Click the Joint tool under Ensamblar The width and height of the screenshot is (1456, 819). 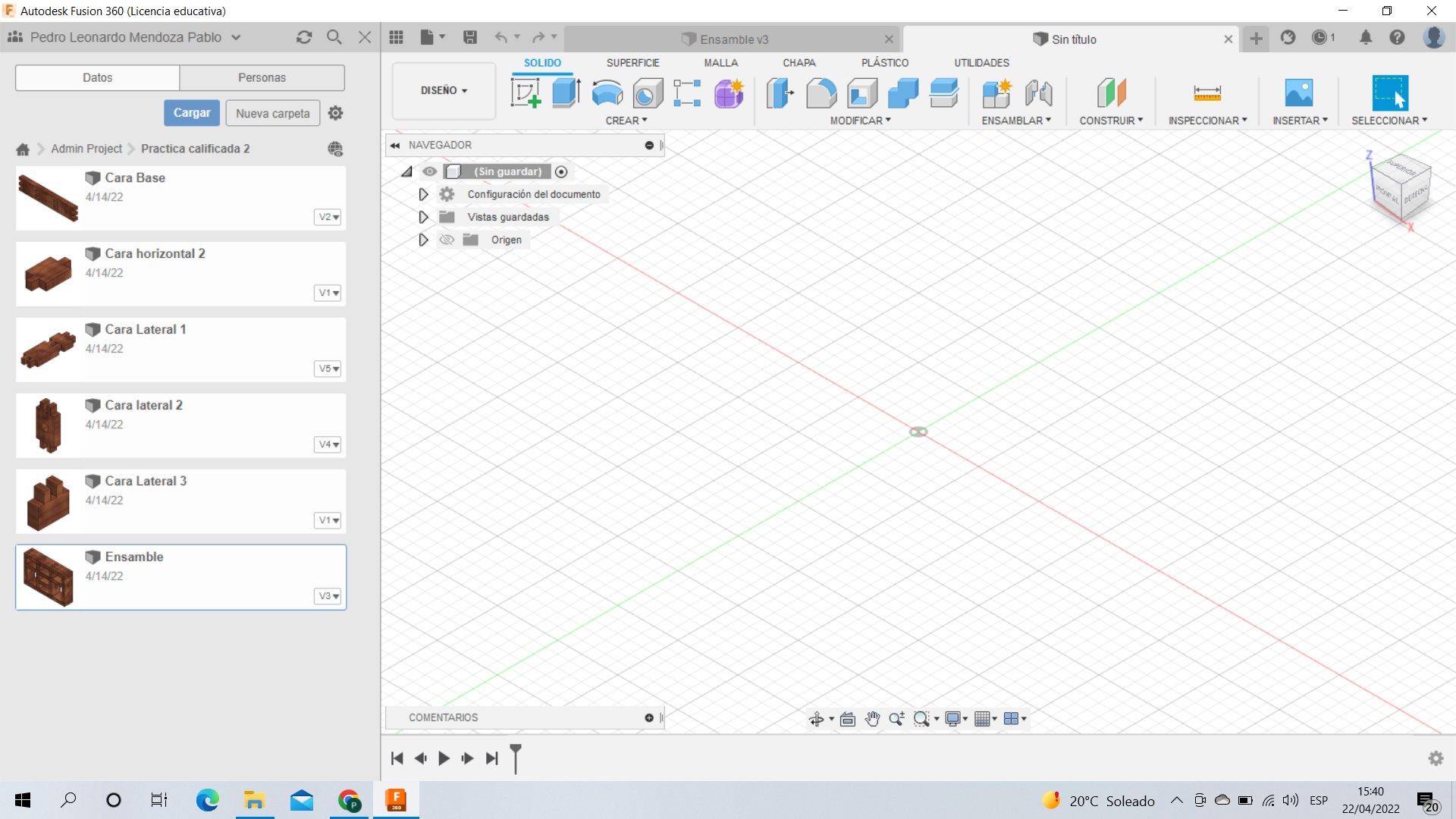pos(1038,93)
